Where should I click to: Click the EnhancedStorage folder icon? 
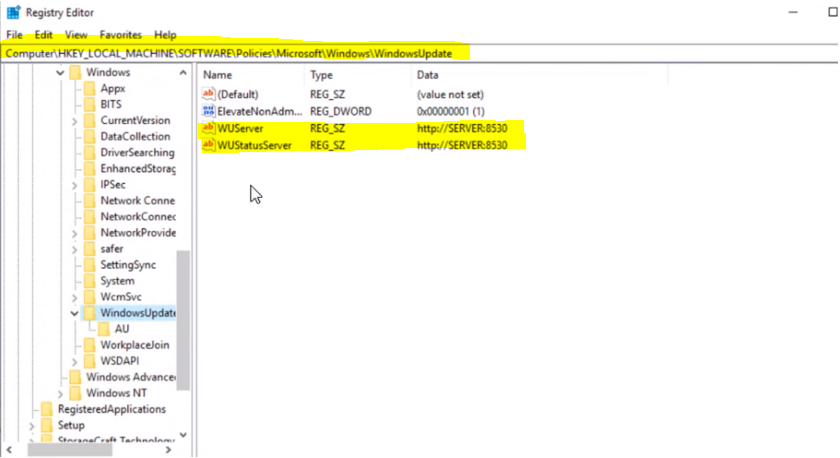point(90,168)
